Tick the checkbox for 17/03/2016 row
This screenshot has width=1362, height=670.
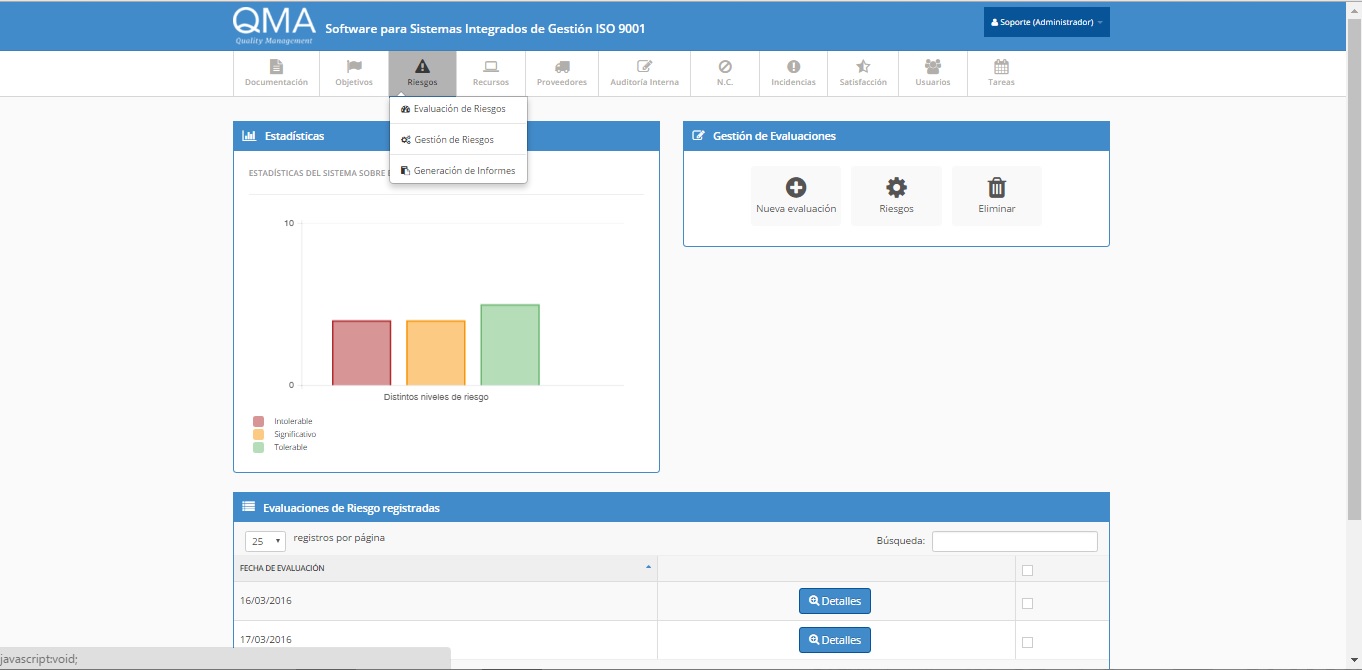pyautogui.click(x=1027, y=642)
